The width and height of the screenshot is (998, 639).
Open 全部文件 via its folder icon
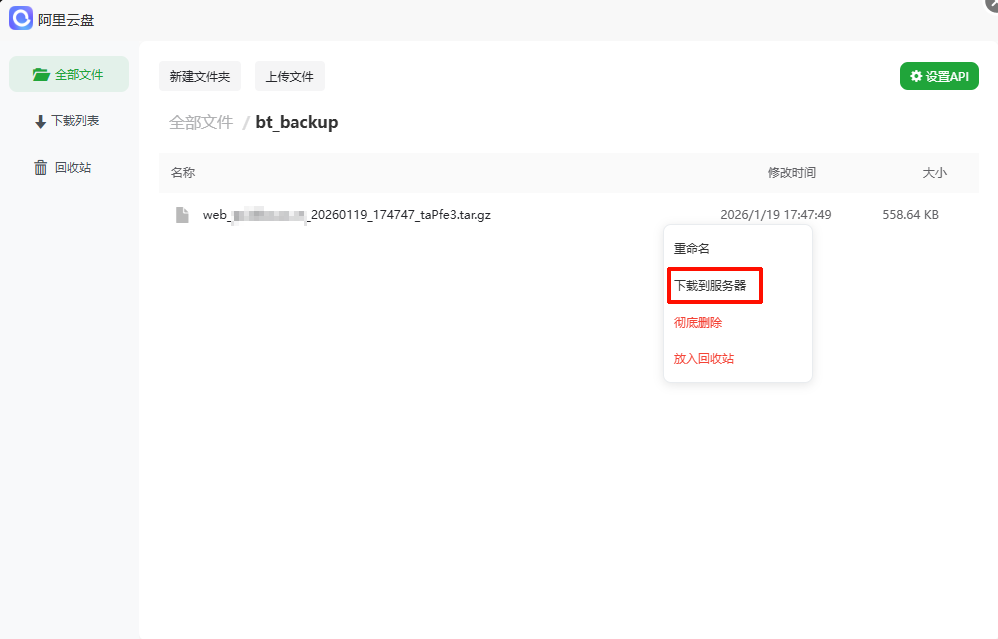tap(40, 75)
